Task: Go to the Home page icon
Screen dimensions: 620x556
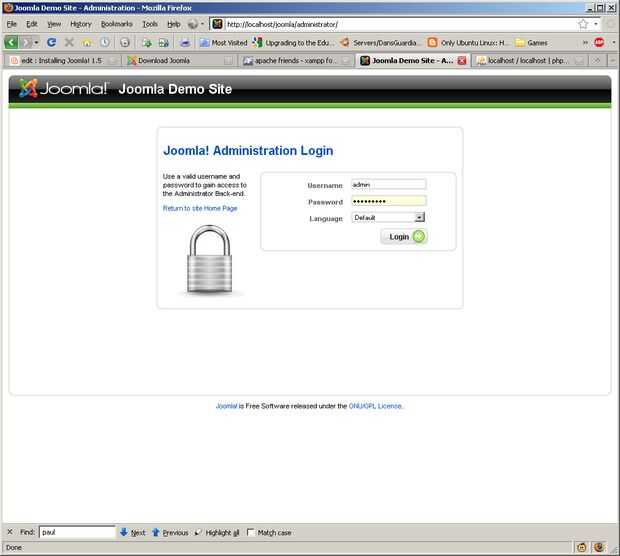Action: (87, 42)
